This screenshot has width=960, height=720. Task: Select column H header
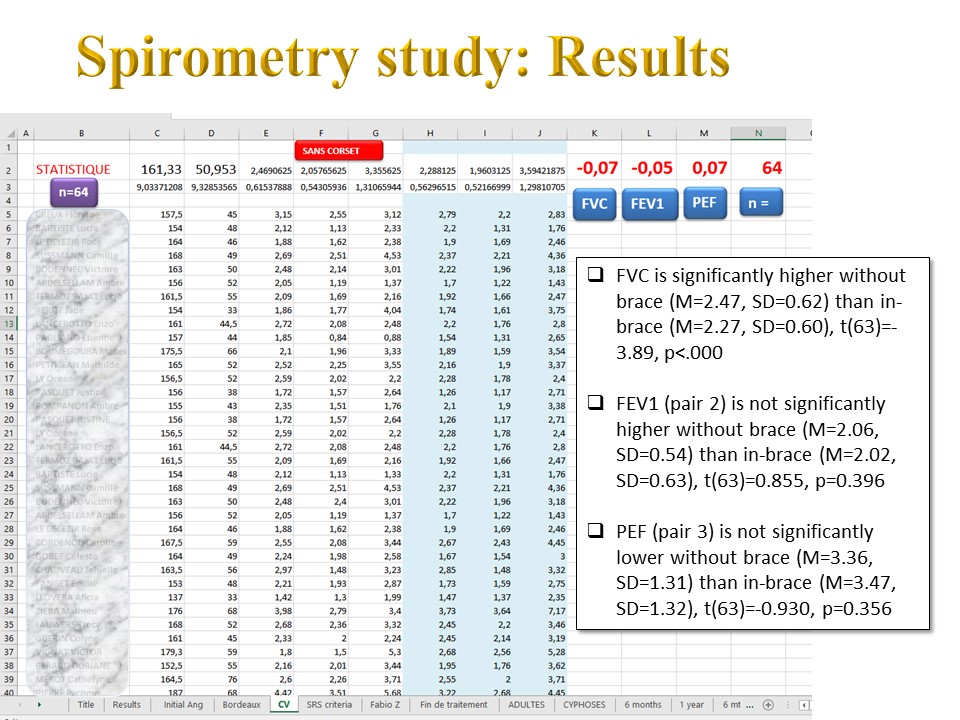(x=430, y=133)
